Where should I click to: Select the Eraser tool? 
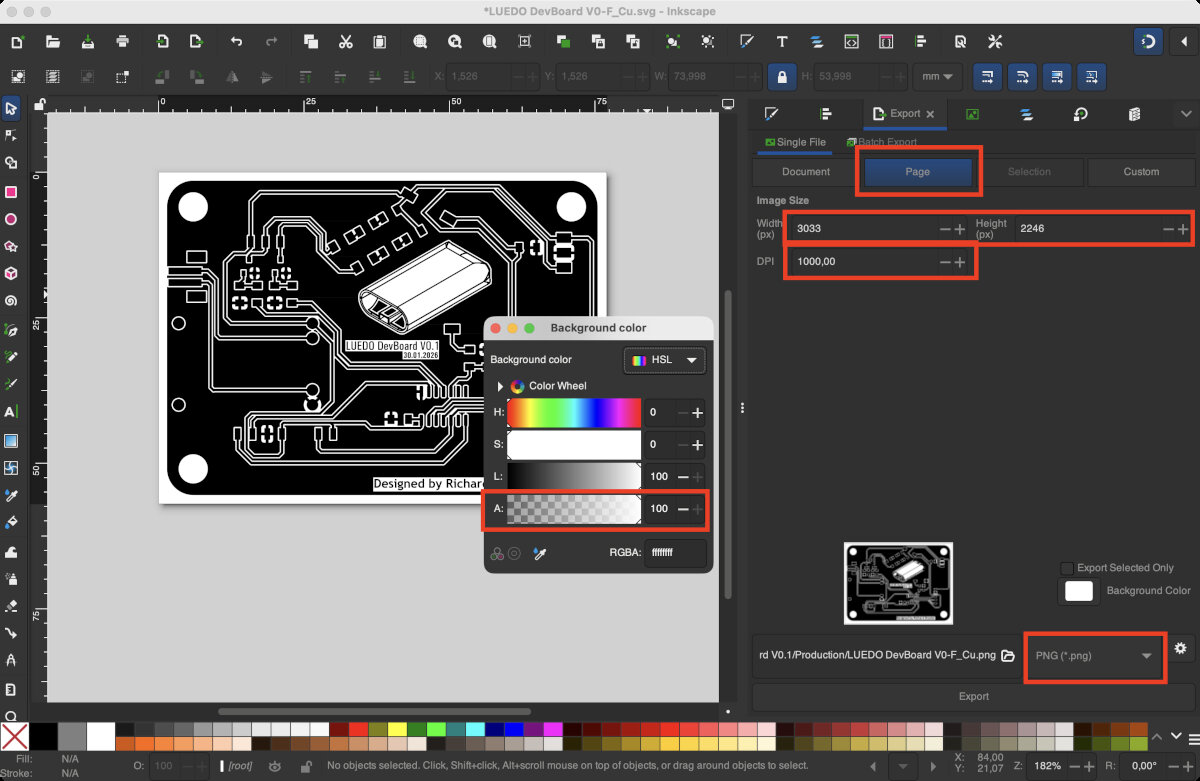11,605
